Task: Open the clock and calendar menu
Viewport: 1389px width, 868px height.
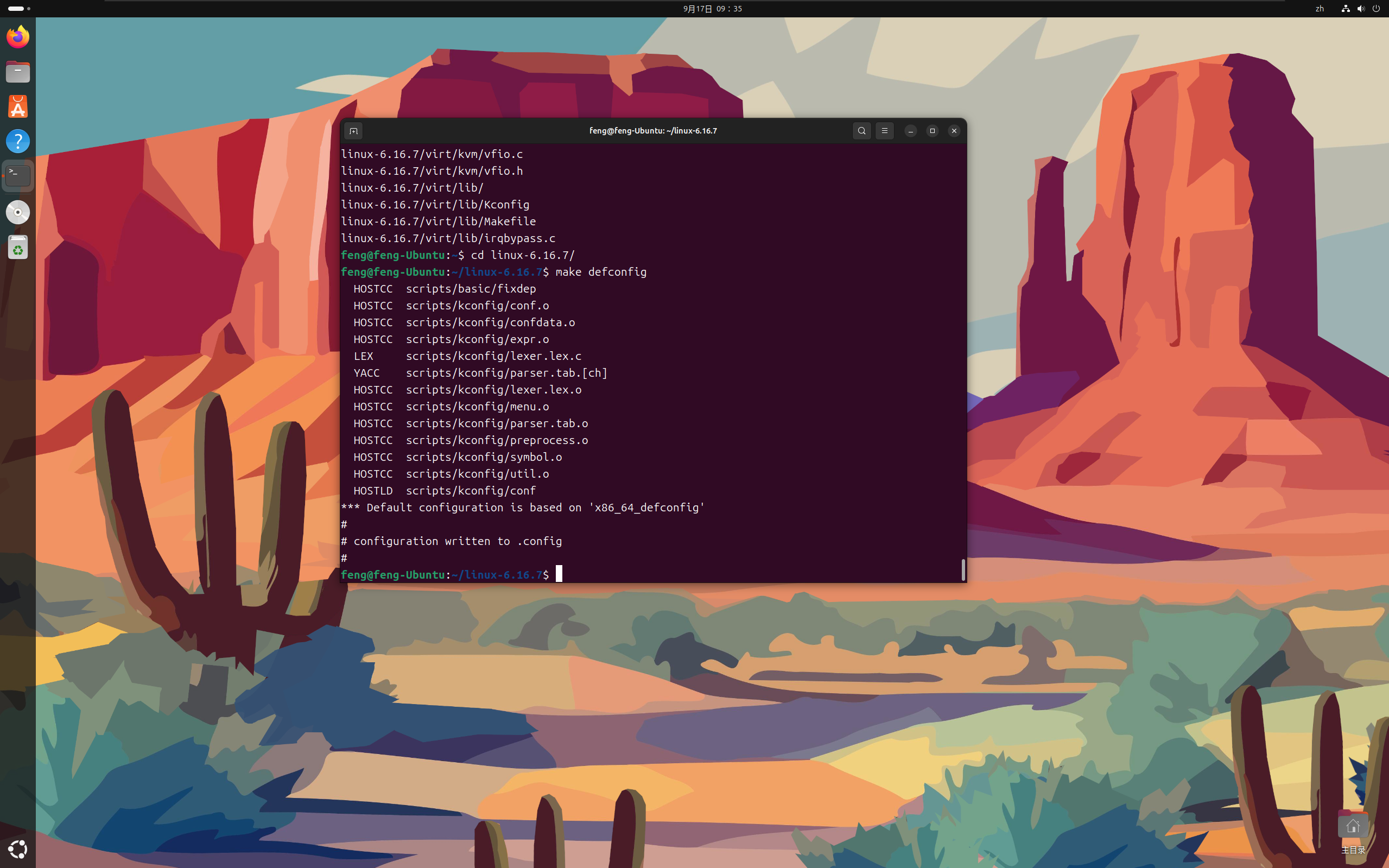Action: pos(712,9)
